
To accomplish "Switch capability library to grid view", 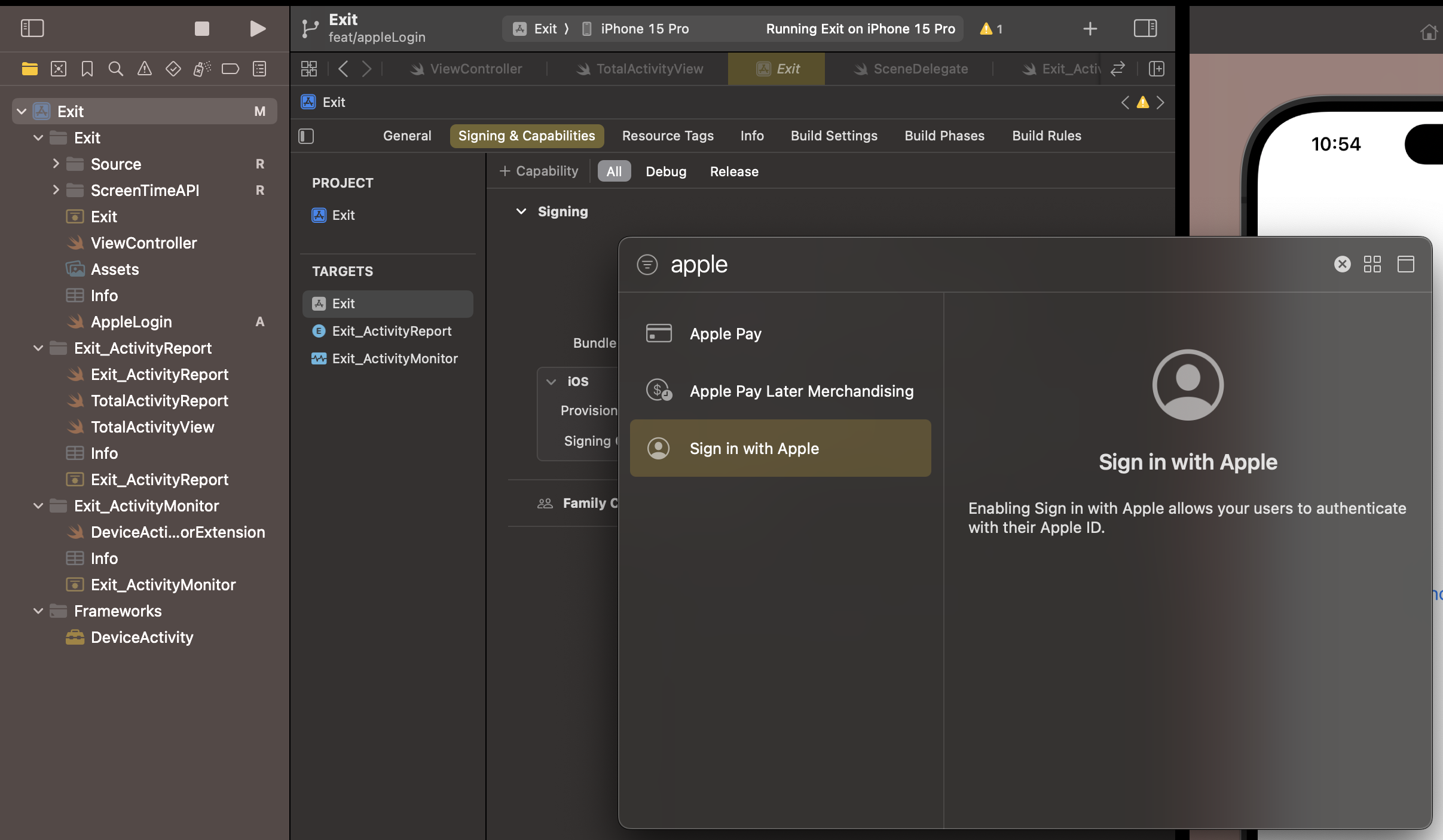I will 1372,264.
